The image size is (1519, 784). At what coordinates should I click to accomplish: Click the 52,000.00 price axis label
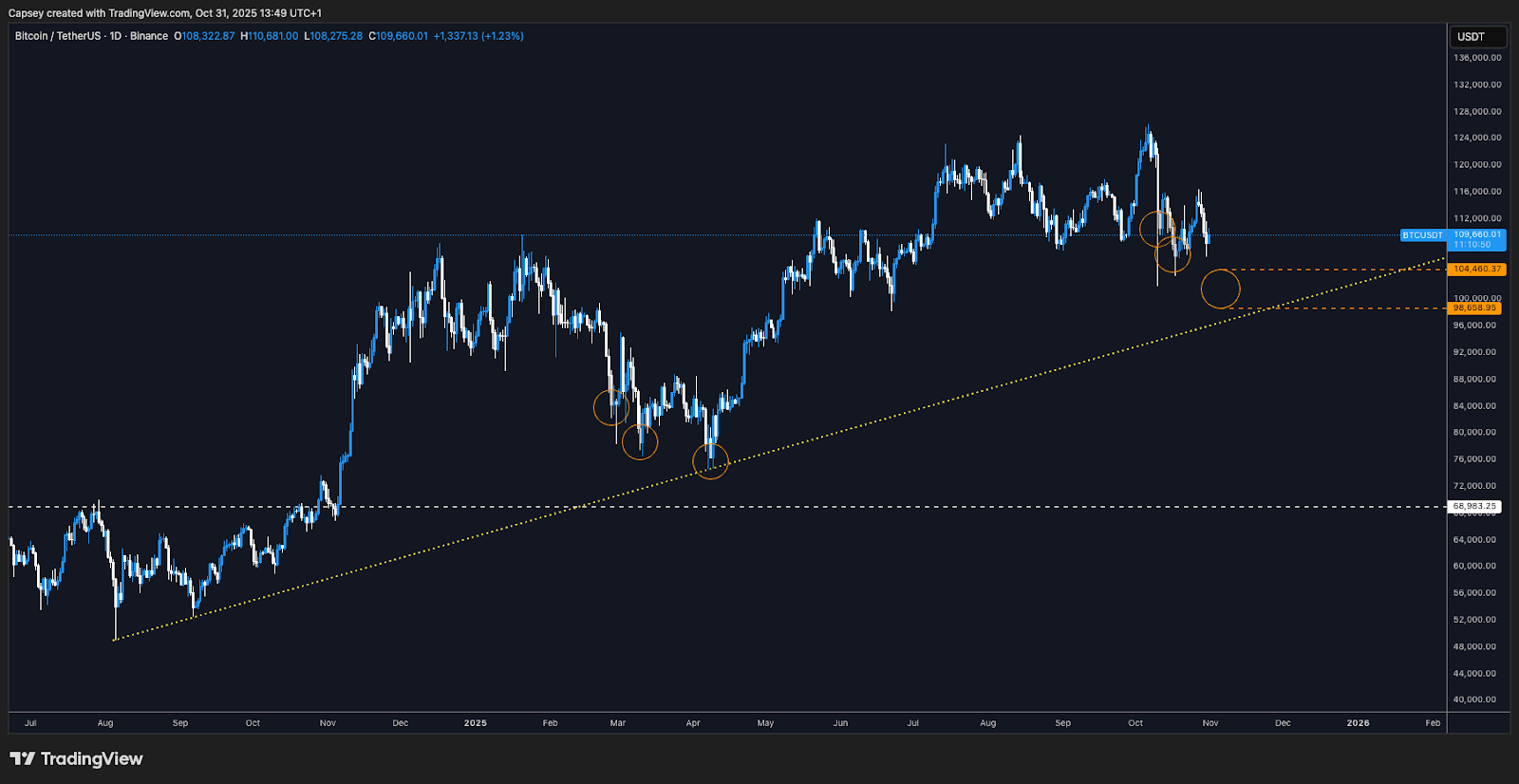[1474, 620]
